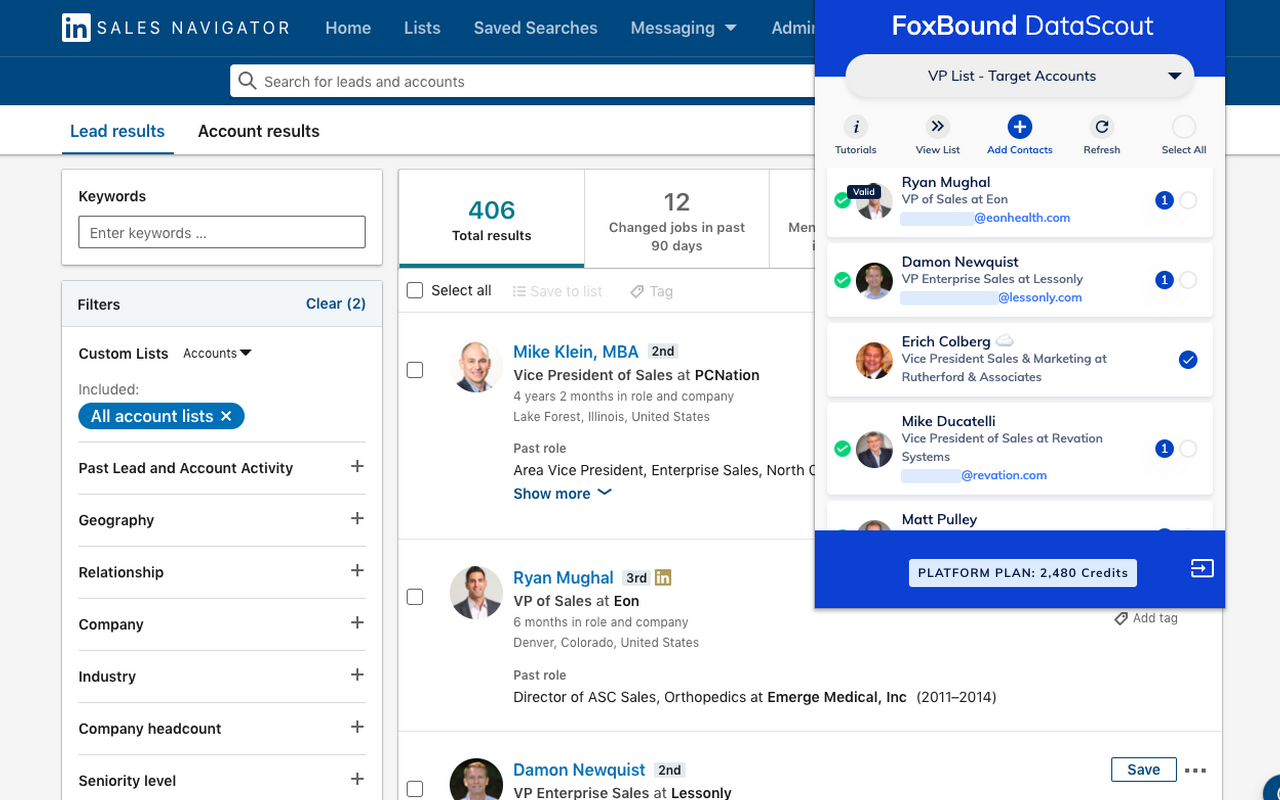Click Mike Ducatelli's avatar in FoxBound
Image resolution: width=1280 pixels, height=800 pixels.
[874, 449]
